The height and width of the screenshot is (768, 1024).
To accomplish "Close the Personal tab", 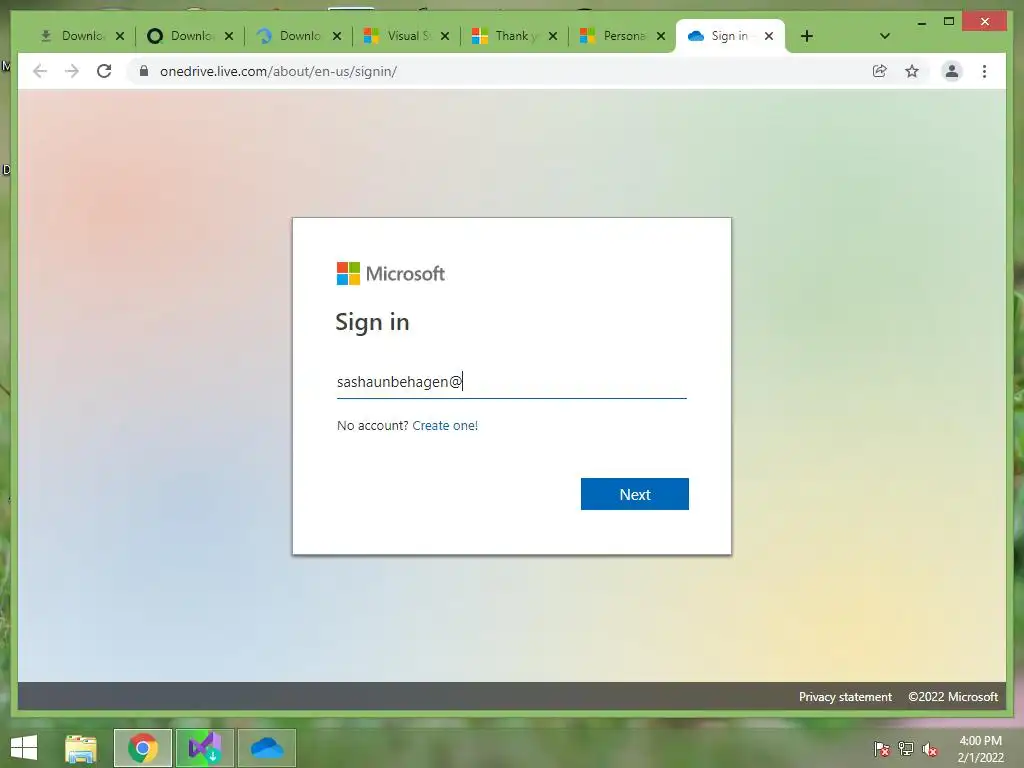I will (661, 36).
